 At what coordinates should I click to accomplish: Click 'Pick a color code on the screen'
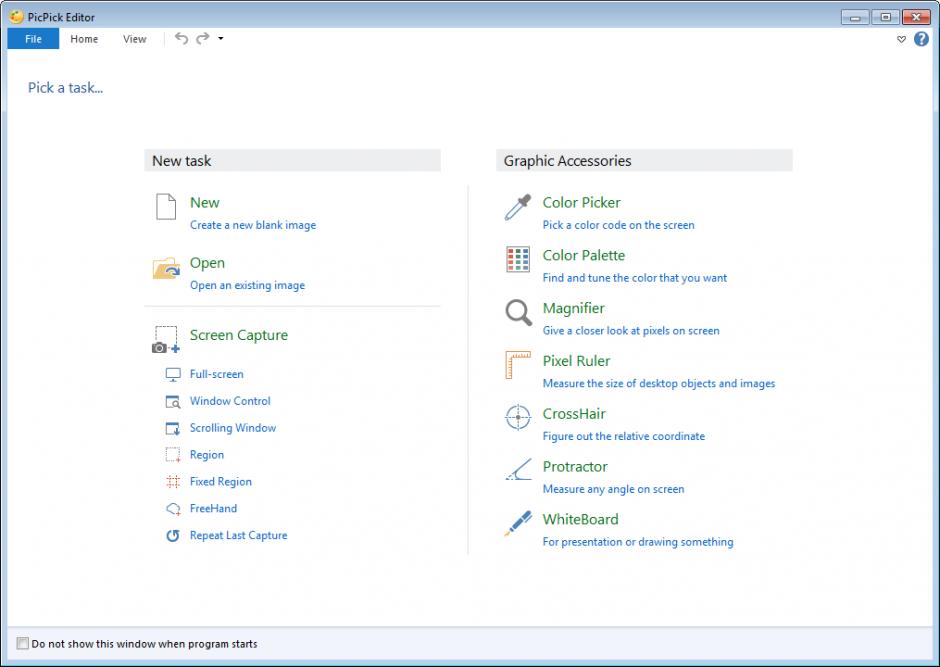pyautogui.click(x=619, y=225)
